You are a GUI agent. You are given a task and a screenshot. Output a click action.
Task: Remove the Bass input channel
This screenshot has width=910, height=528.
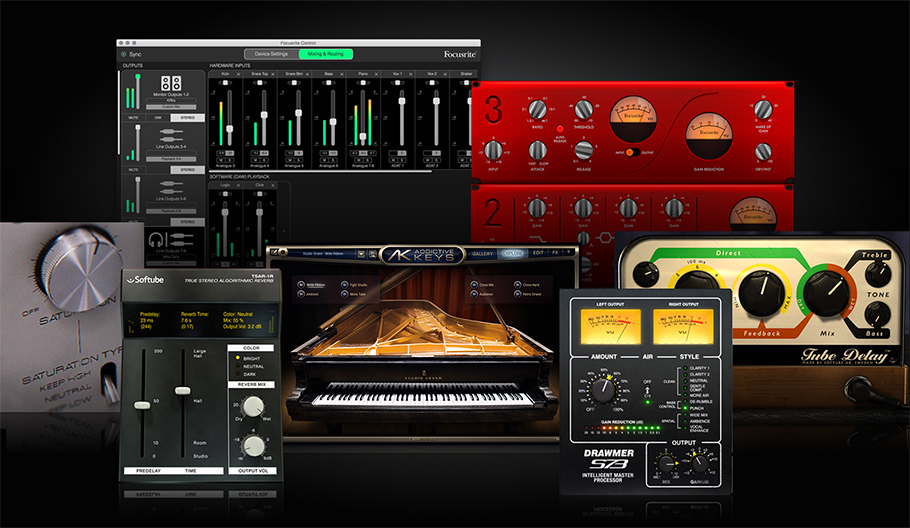click(x=342, y=74)
